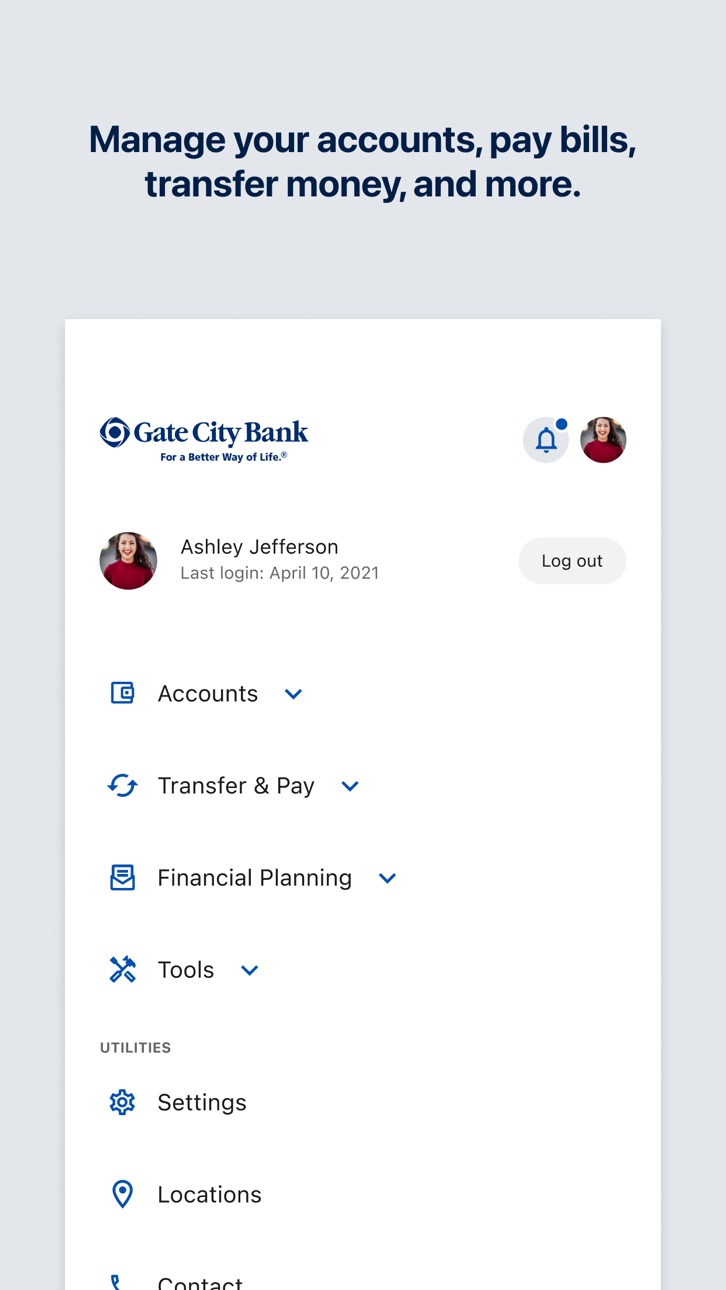Expand the Accounts chevron

pyautogui.click(x=293, y=694)
